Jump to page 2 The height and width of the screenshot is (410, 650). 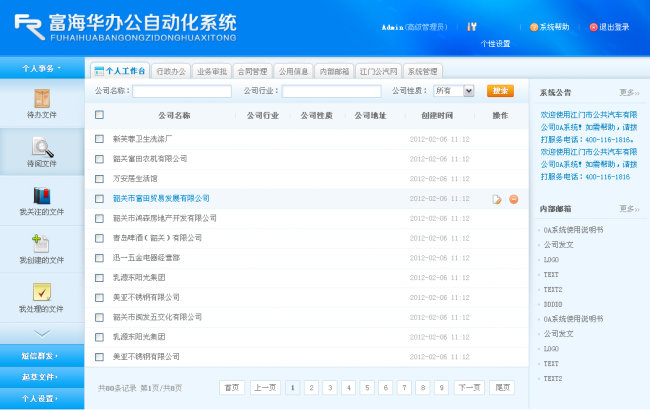(x=311, y=388)
